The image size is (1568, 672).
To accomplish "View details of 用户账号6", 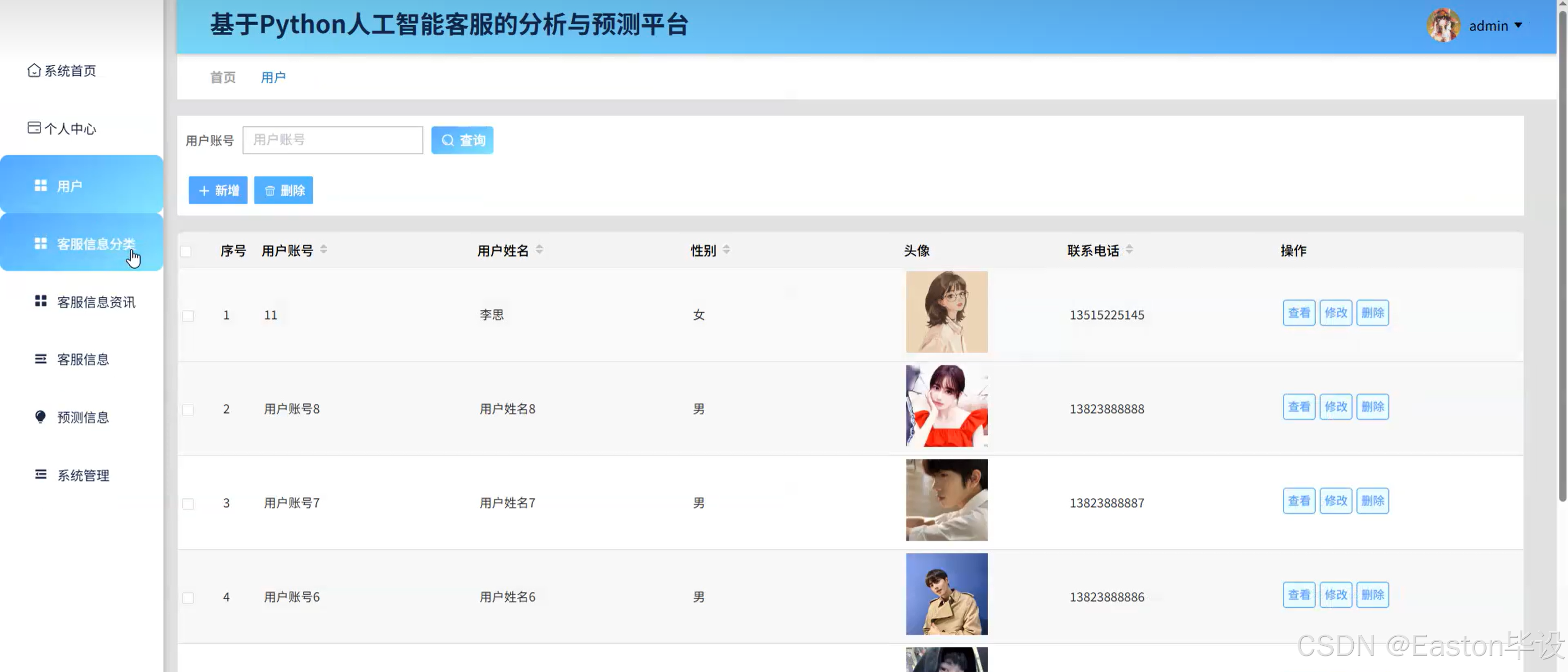I will tap(1299, 595).
